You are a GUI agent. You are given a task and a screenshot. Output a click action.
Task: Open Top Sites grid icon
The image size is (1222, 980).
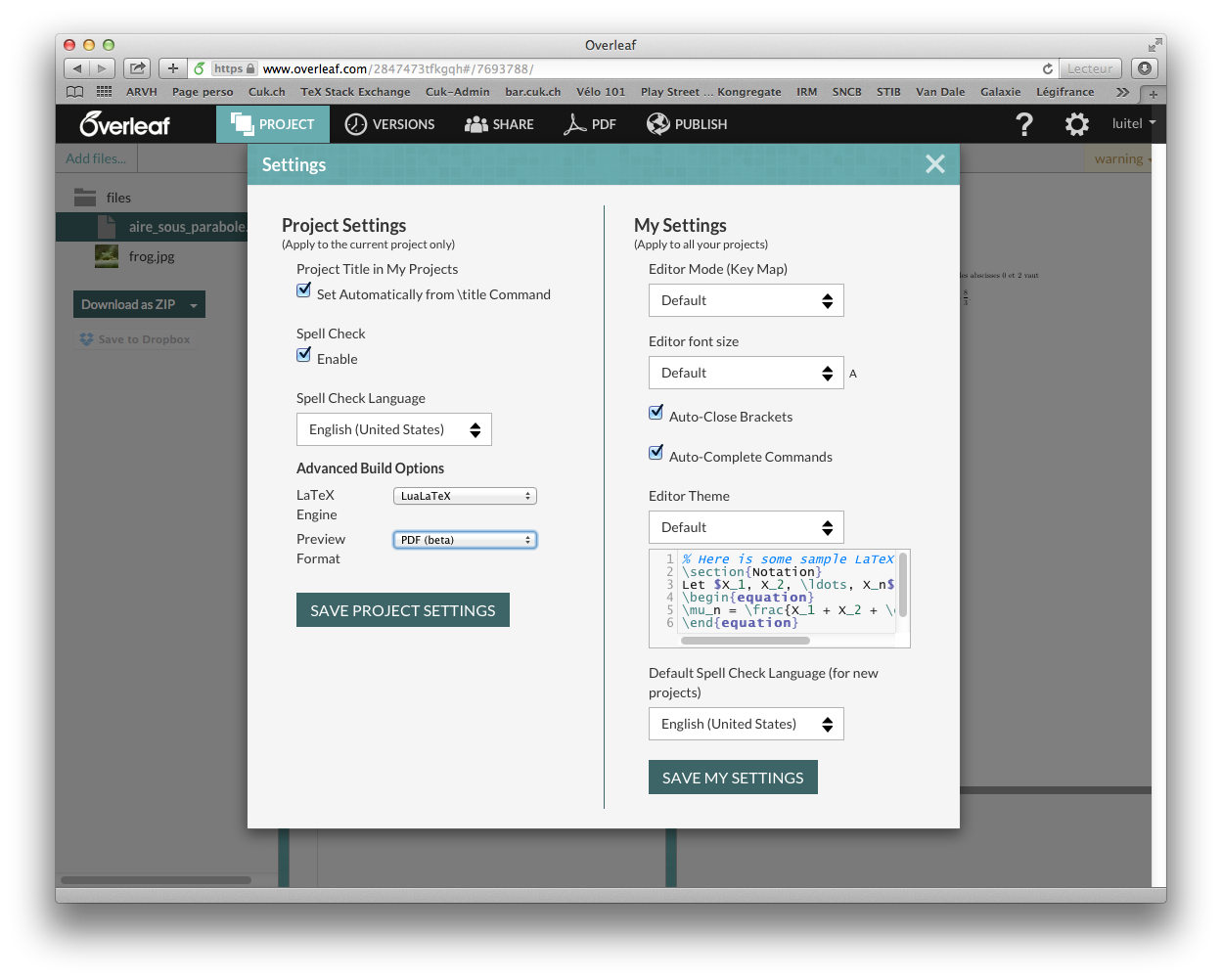click(x=104, y=92)
